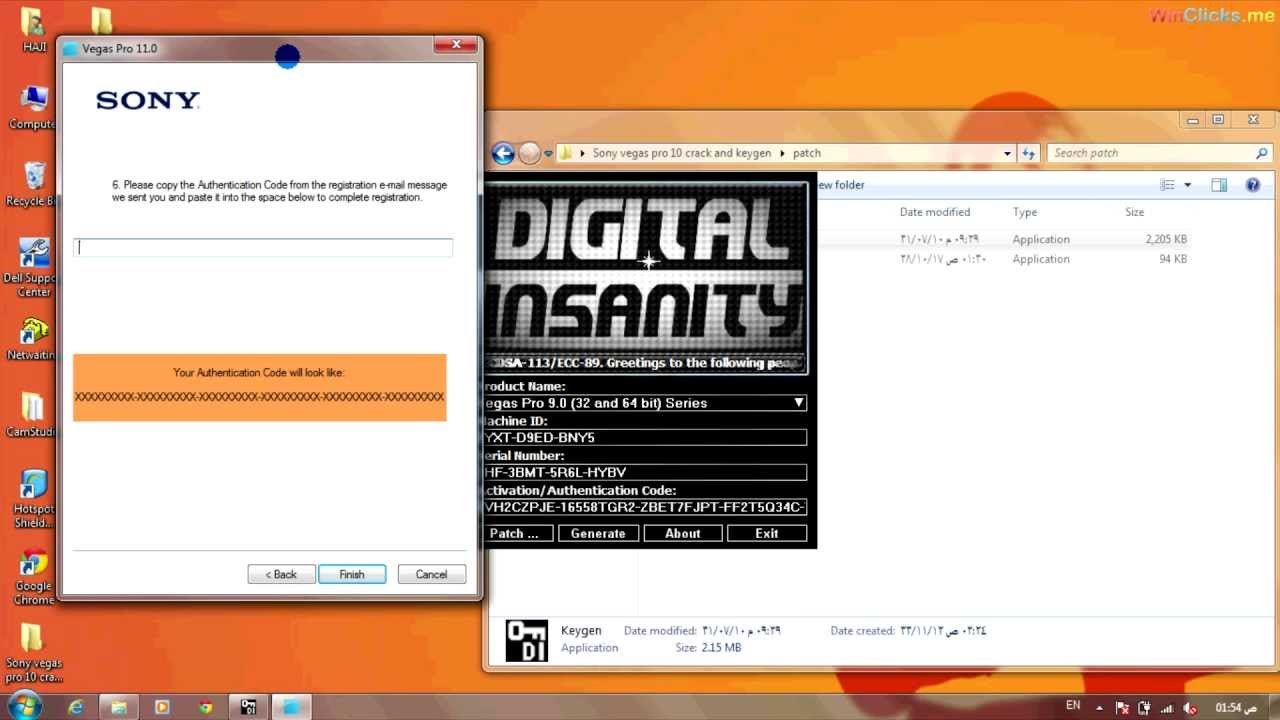Click the Explorer change view icon
1280x720 pixels.
(x=1167, y=185)
